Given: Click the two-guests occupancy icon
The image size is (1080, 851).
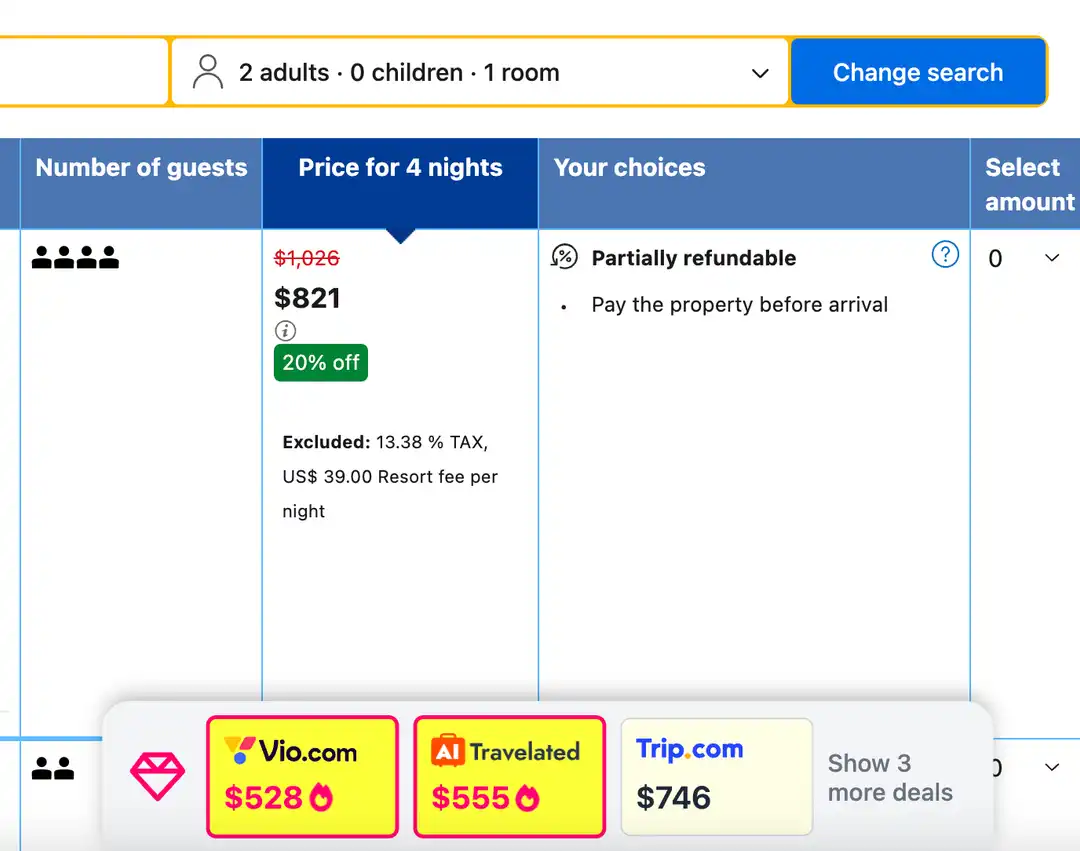Looking at the screenshot, I should coord(53,769).
